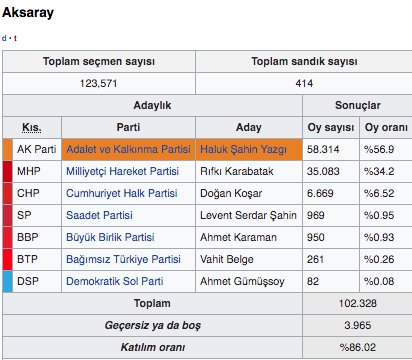Click the BBP abbreviation cell
This screenshot has height=360, width=412.
[x=37, y=237]
